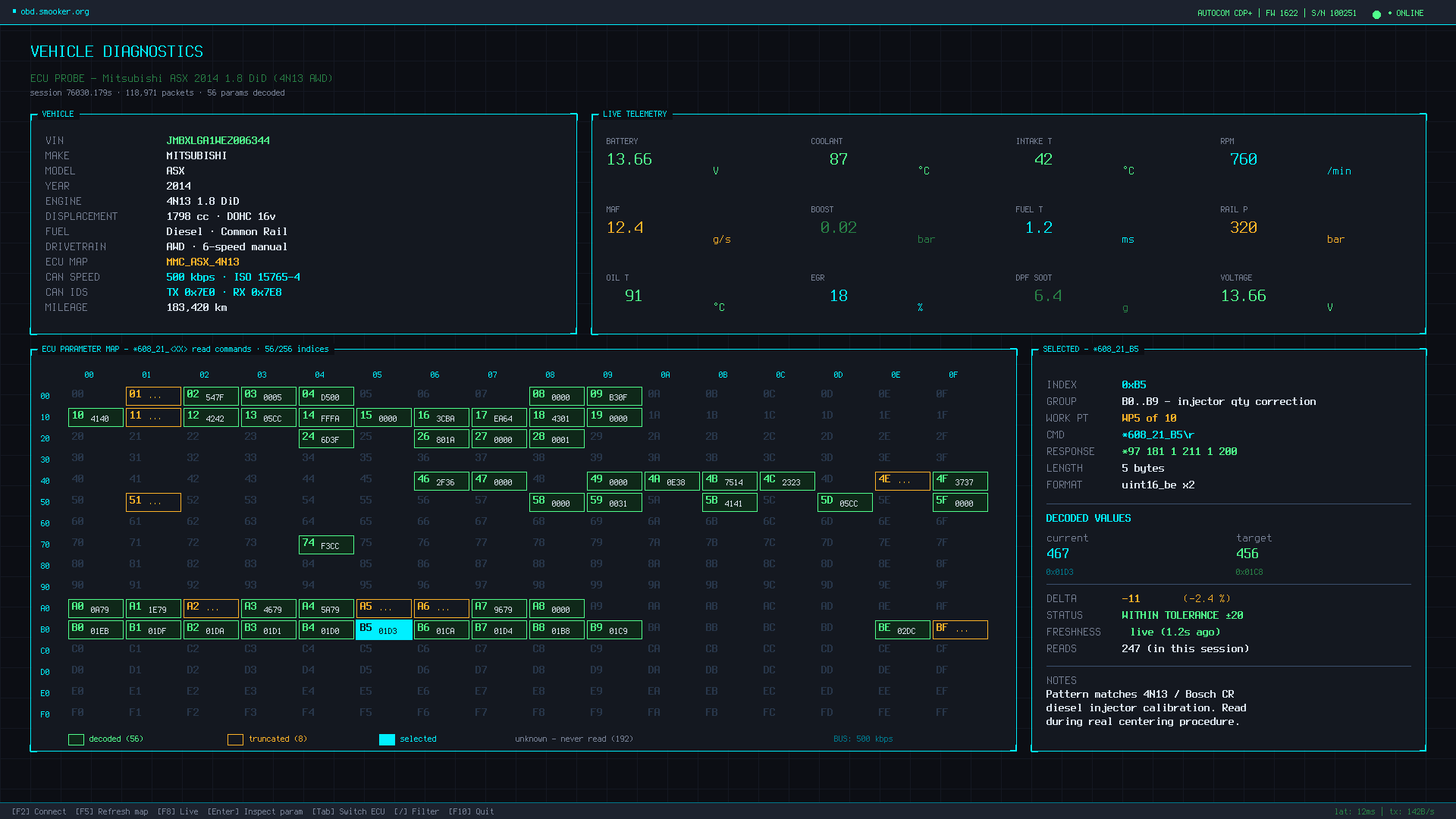Enable live mode via F8 Live

(x=177, y=811)
